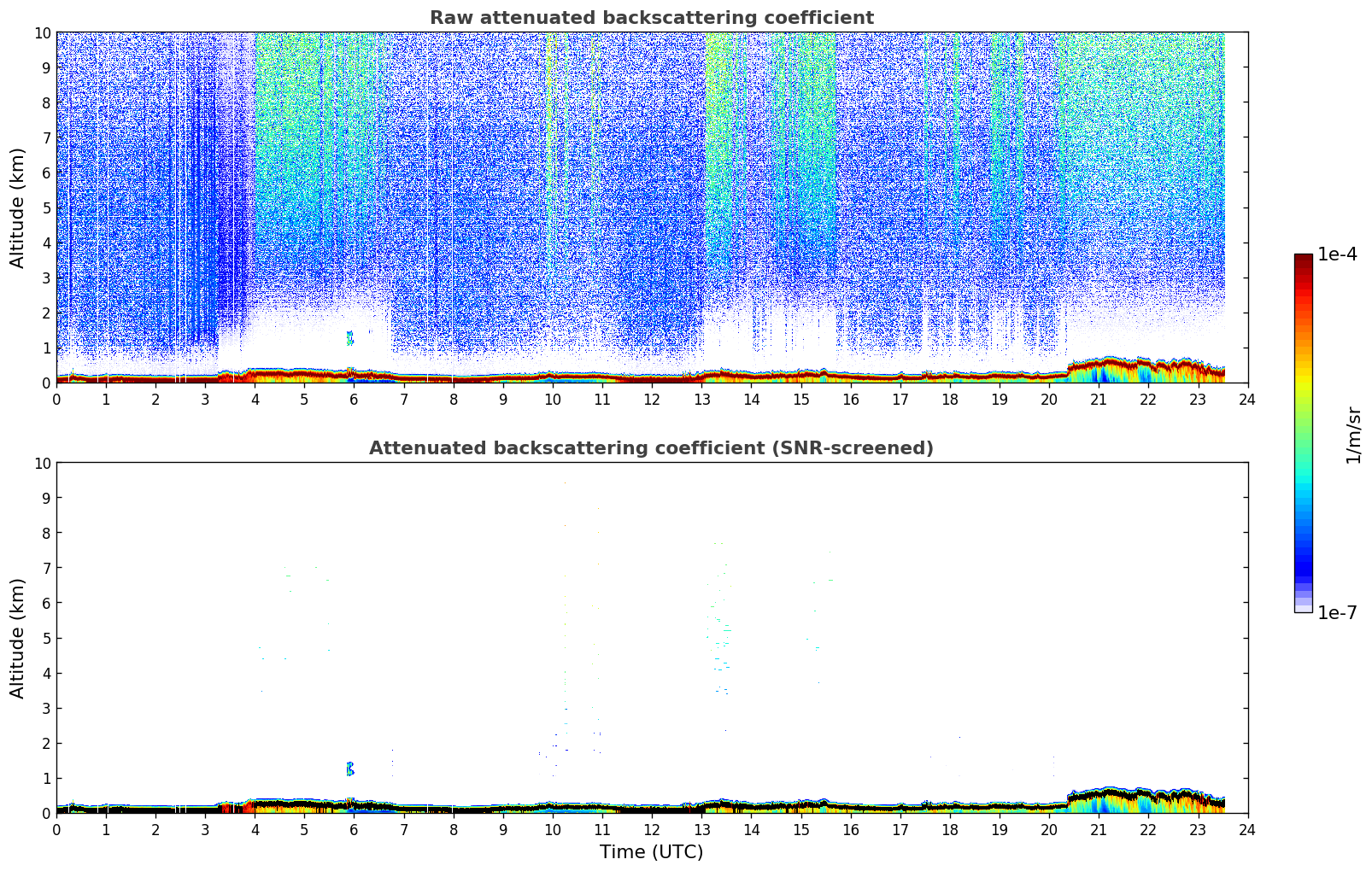This screenshot has height=871, width=1372.
Task: Select the '1e-7' colorbar minimum label
Action: (x=1337, y=612)
